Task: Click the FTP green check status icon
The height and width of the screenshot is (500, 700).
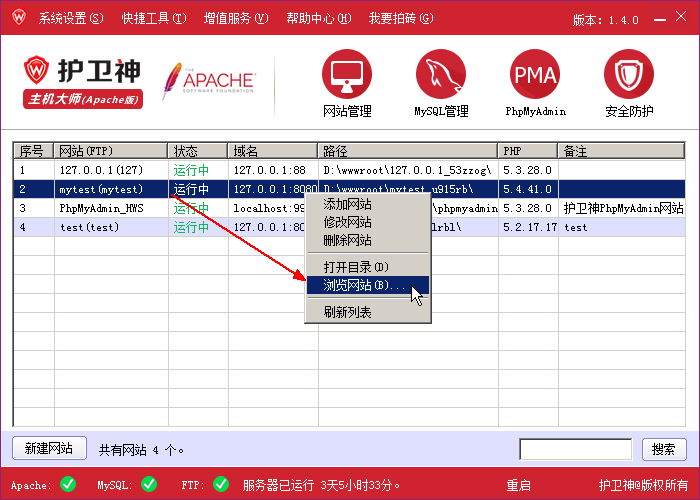Action: [x=221, y=484]
